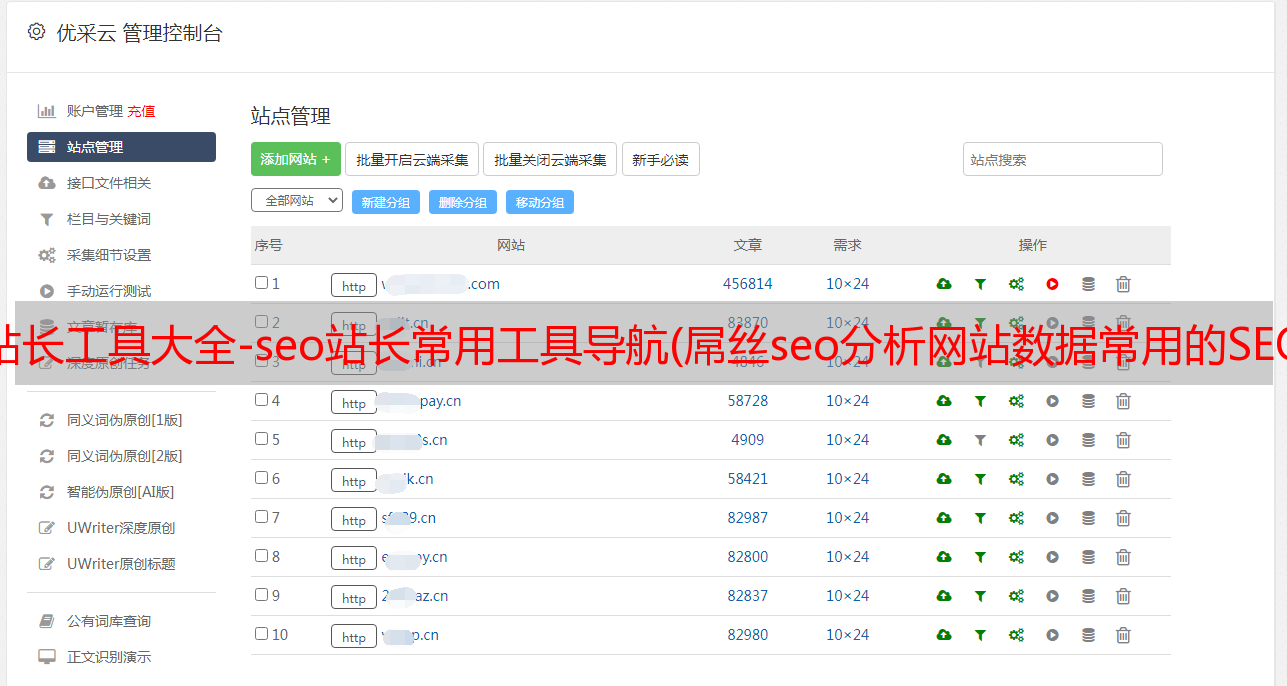Screen dimensions: 1287x686
Task: Tick the checkbox for row 4
Action: pyautogui.click(x=261, y=400)
